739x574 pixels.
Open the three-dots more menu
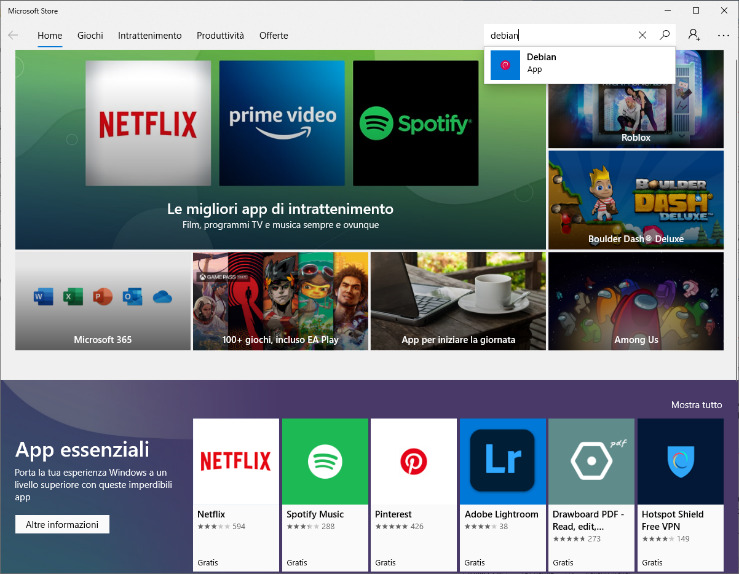pyautogui.click(x=723, y=35)
